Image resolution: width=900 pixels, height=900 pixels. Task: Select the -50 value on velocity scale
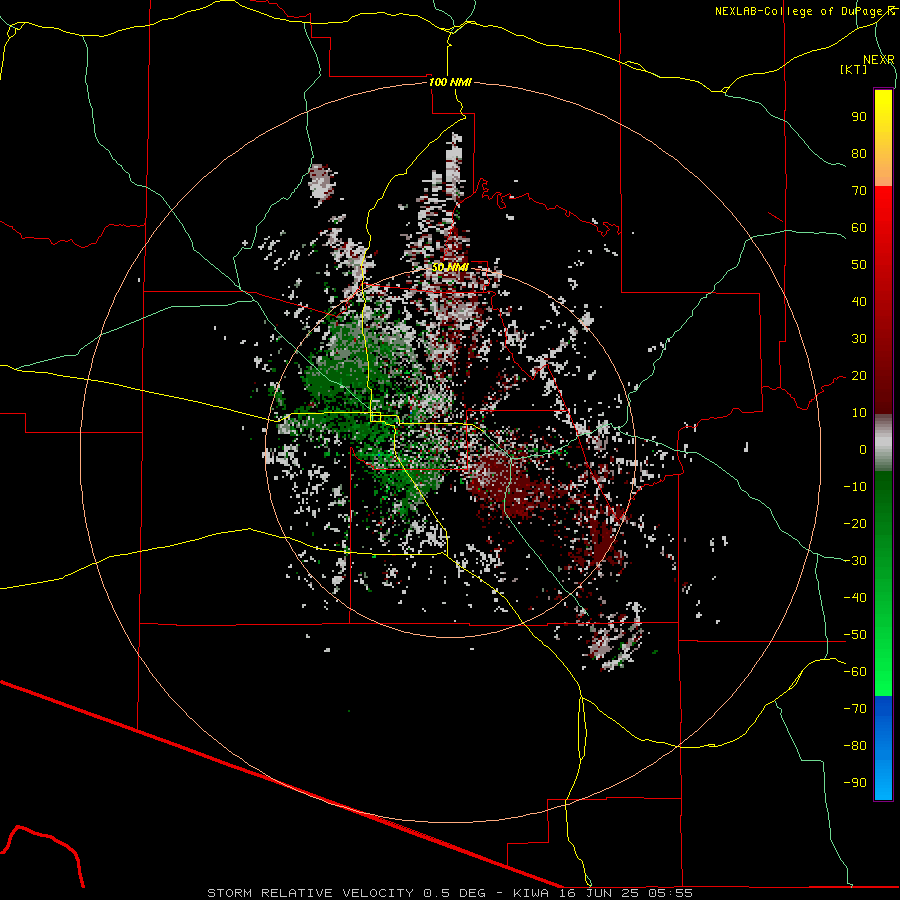(855, 635)
